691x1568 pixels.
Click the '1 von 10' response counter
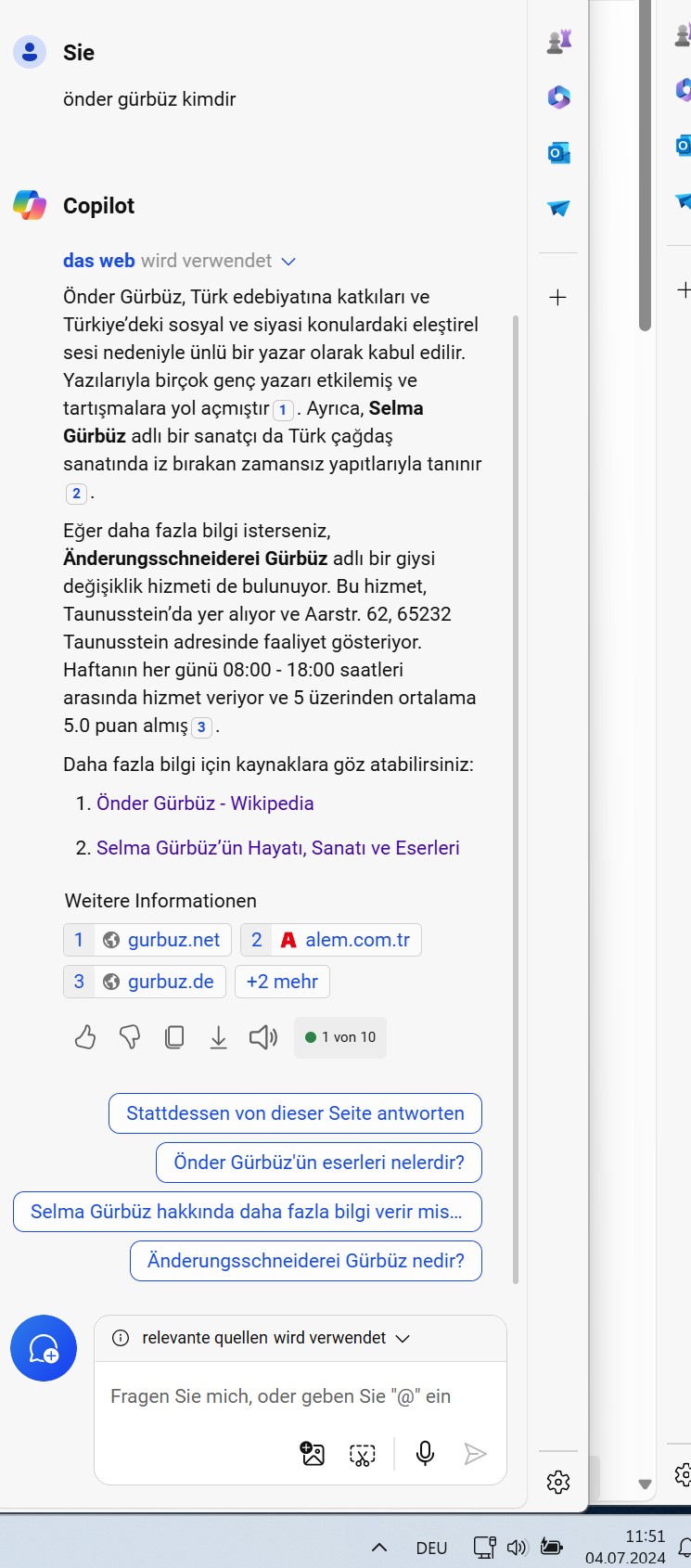pyautogui.click(x=340, y=1037)
